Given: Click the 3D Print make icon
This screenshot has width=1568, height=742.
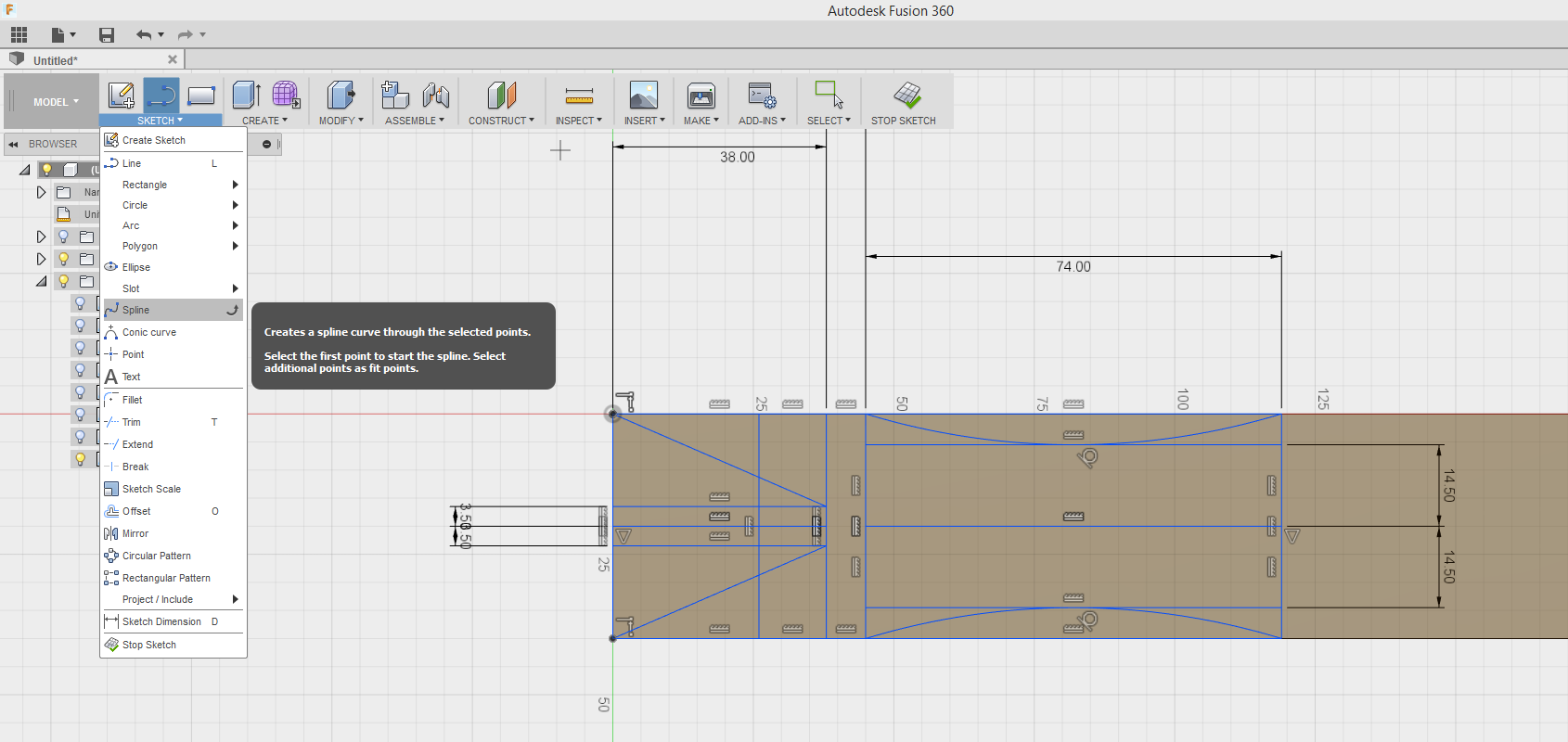Looking at the screenshot, I should point(701,95).
